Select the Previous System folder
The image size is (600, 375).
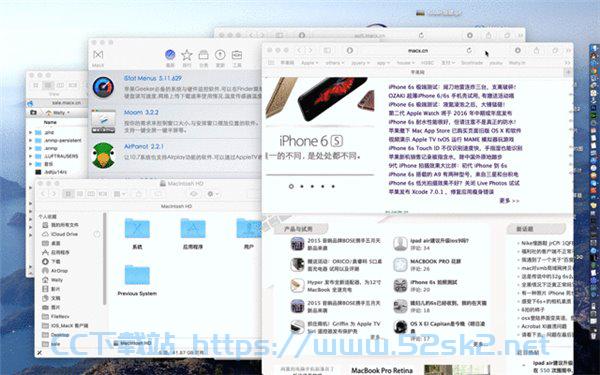point(137,280)
